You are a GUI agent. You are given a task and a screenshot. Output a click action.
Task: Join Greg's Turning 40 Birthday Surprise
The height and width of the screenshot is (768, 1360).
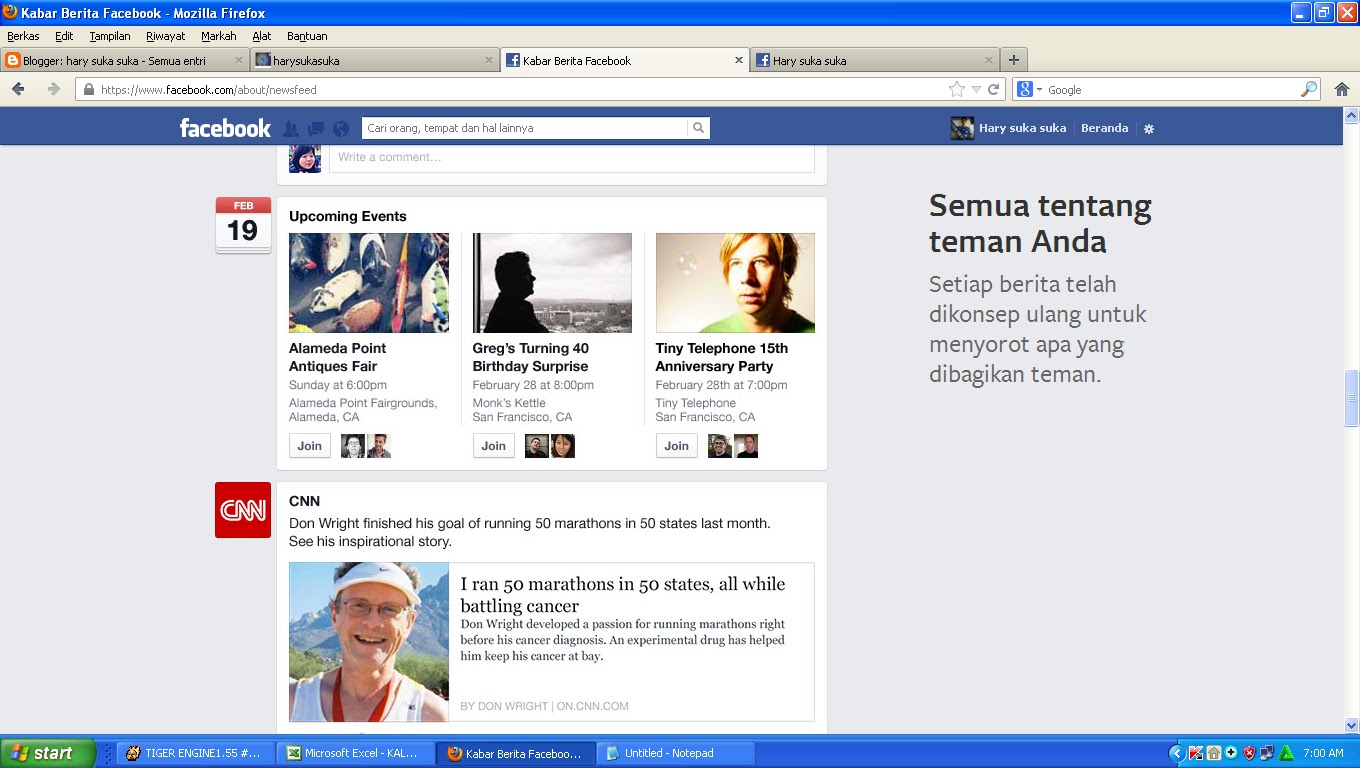494,446
